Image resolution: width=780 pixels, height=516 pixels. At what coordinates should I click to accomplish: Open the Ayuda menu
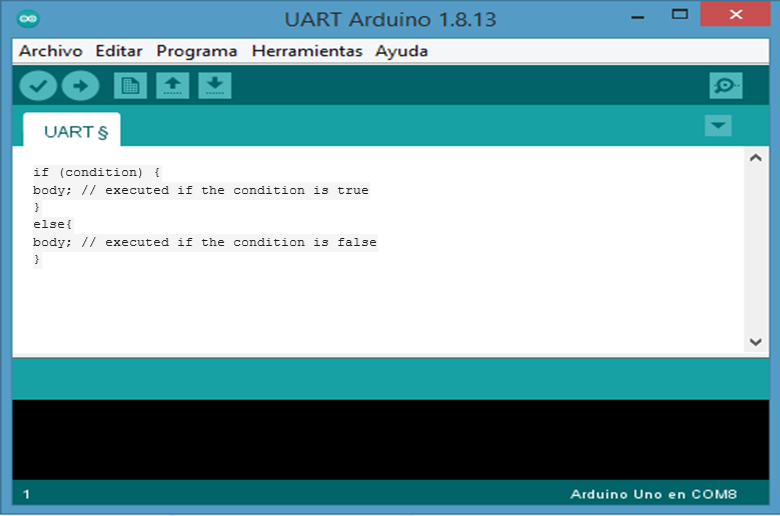(x=401, y=51)
